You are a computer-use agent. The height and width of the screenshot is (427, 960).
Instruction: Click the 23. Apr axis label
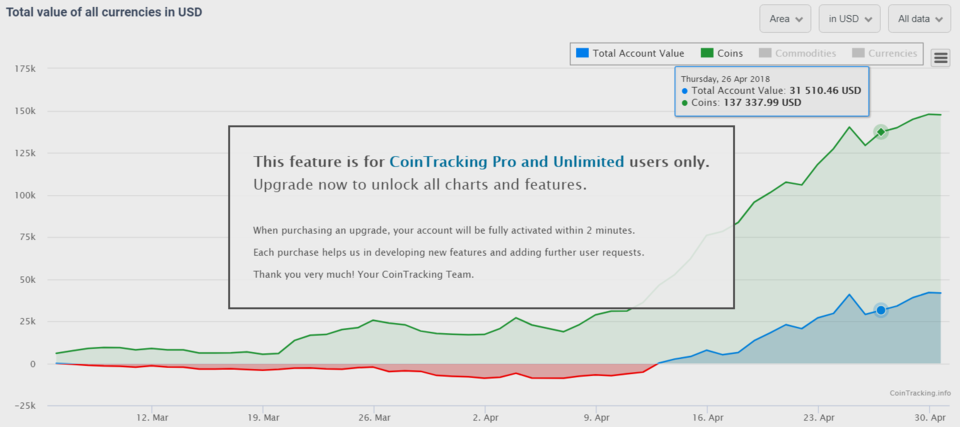(x=818, y=417)
